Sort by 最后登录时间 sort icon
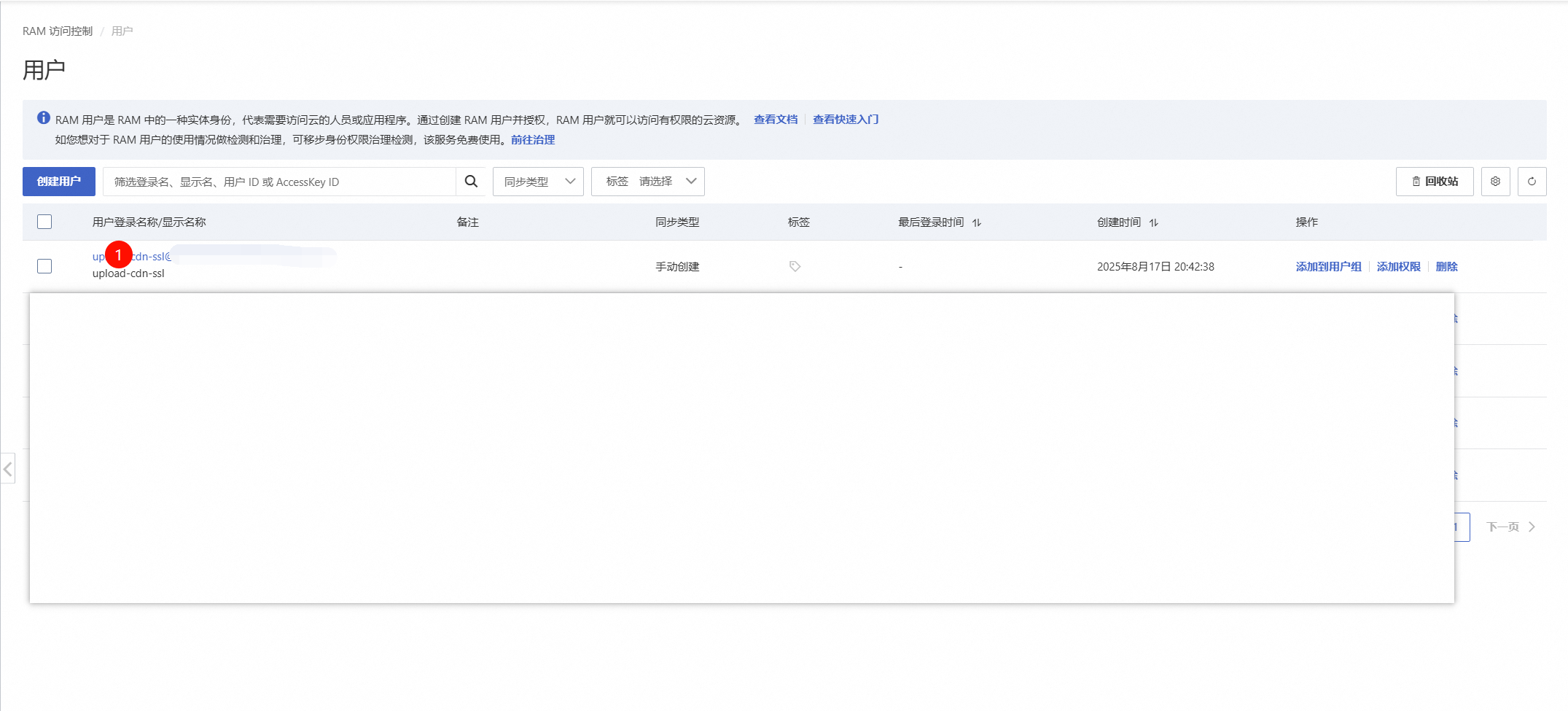Image resolution: width=1568 pixels, height=711 pixels. [977, 222]
